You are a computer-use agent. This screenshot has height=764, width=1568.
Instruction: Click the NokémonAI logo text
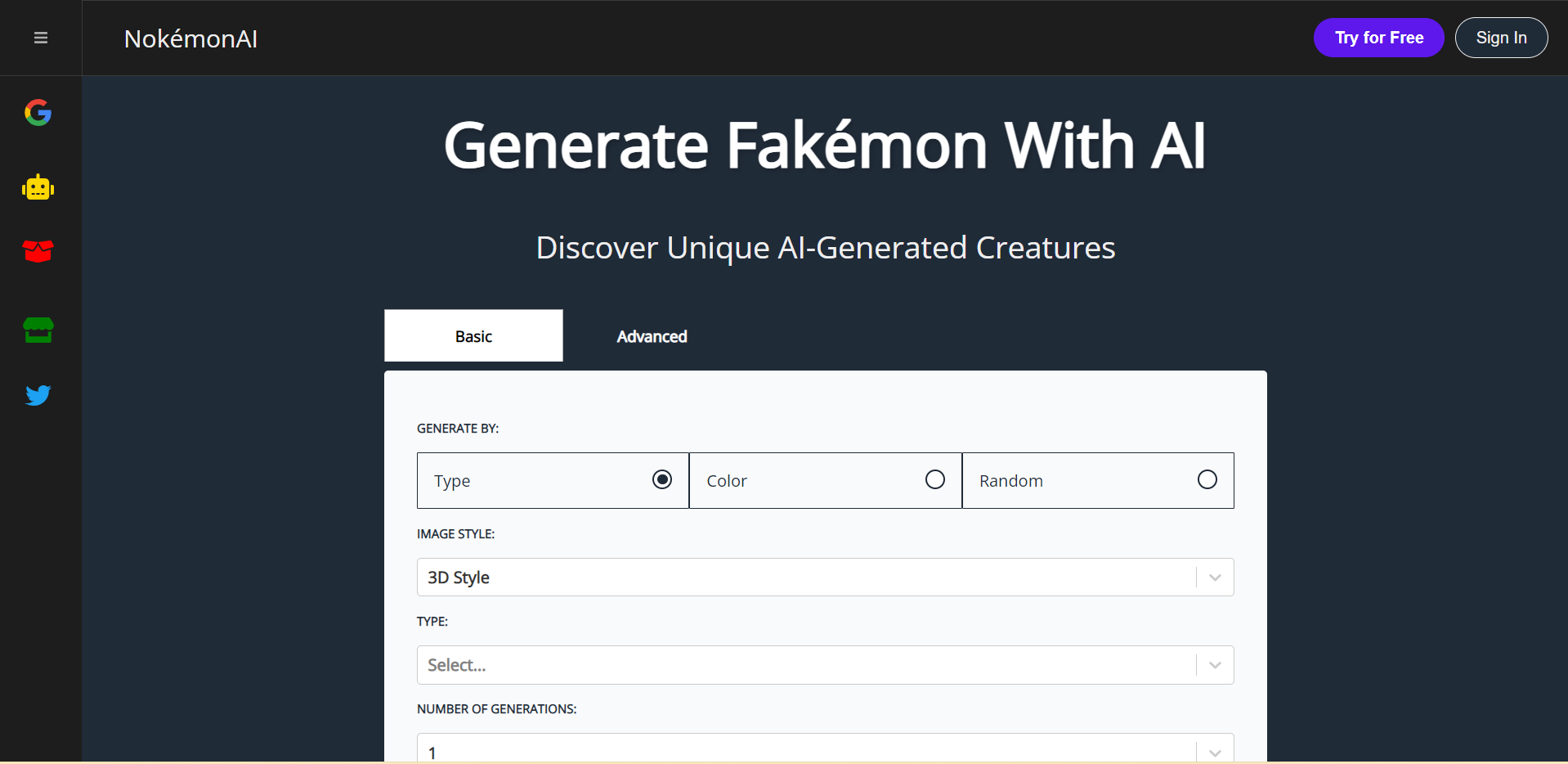pyautogui.click(x=190, y=38)
